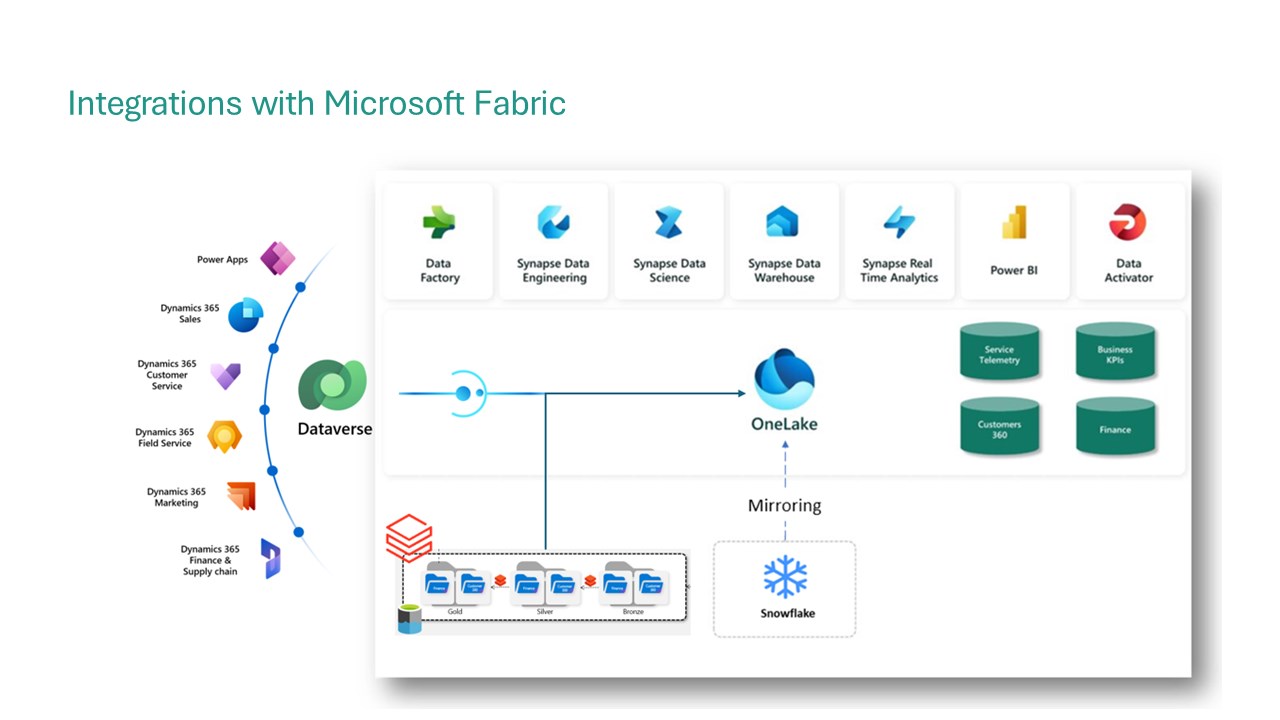1280x720 pixels.
Task: Click the Databricks red layered logo
Action: 409,538
